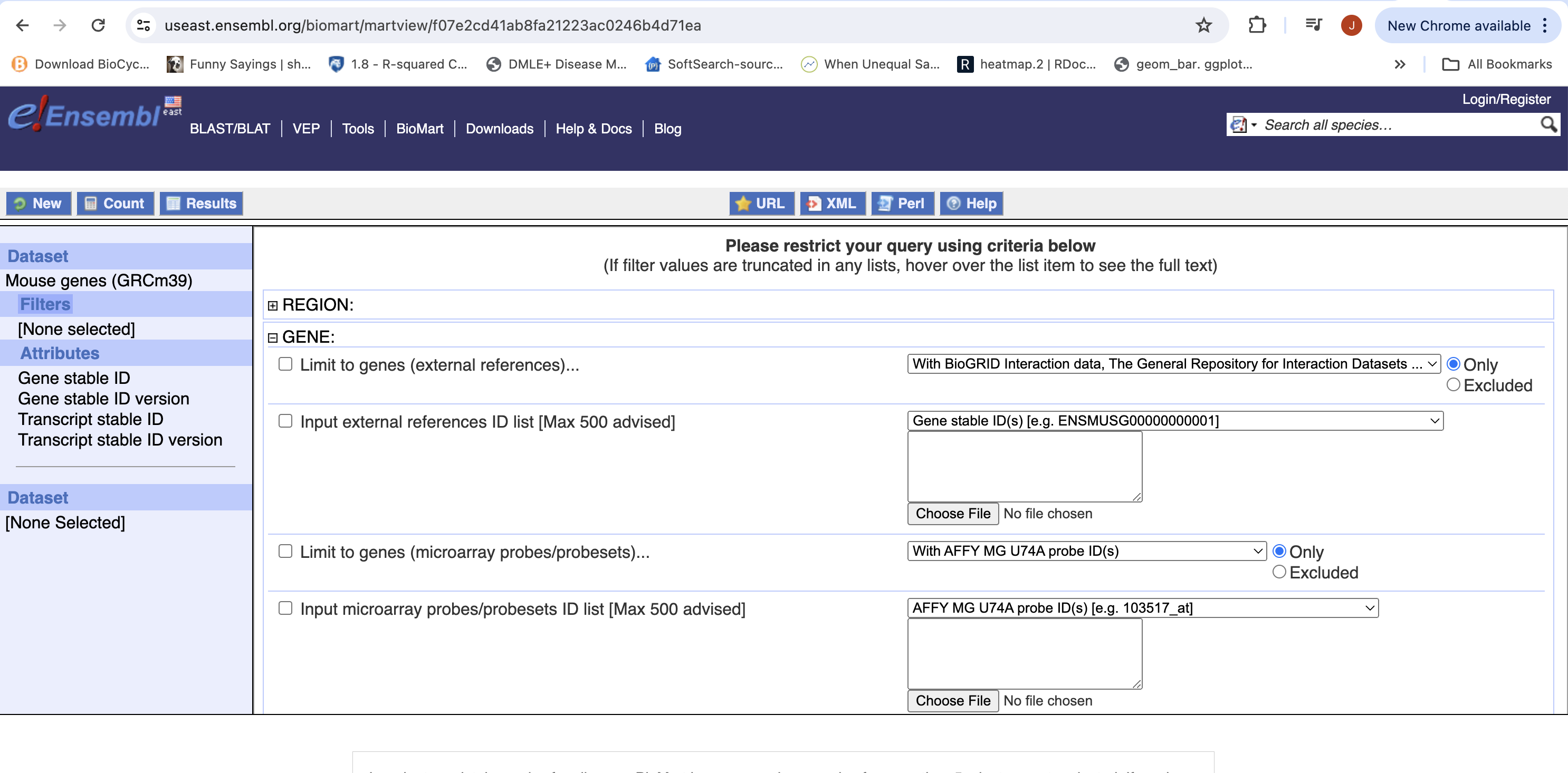Click inside the external references ID text area

(x=1024, y=467)
